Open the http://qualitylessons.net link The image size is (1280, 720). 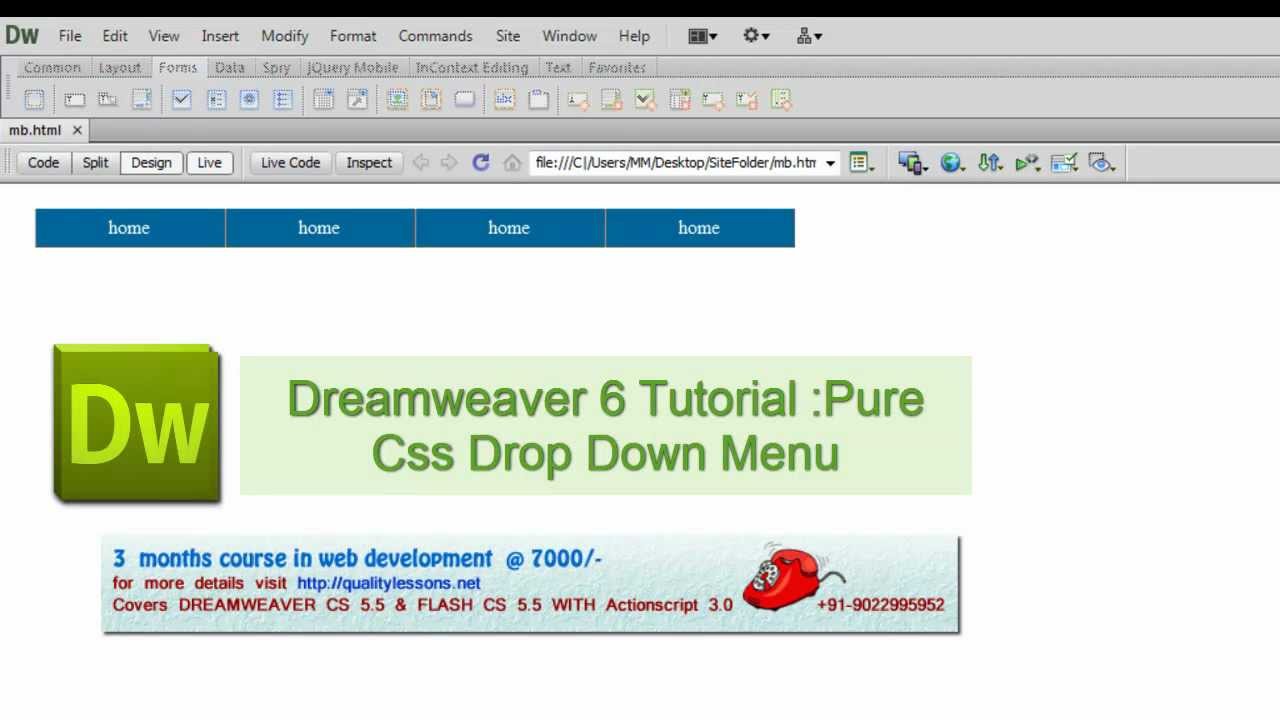click(388, 583)
